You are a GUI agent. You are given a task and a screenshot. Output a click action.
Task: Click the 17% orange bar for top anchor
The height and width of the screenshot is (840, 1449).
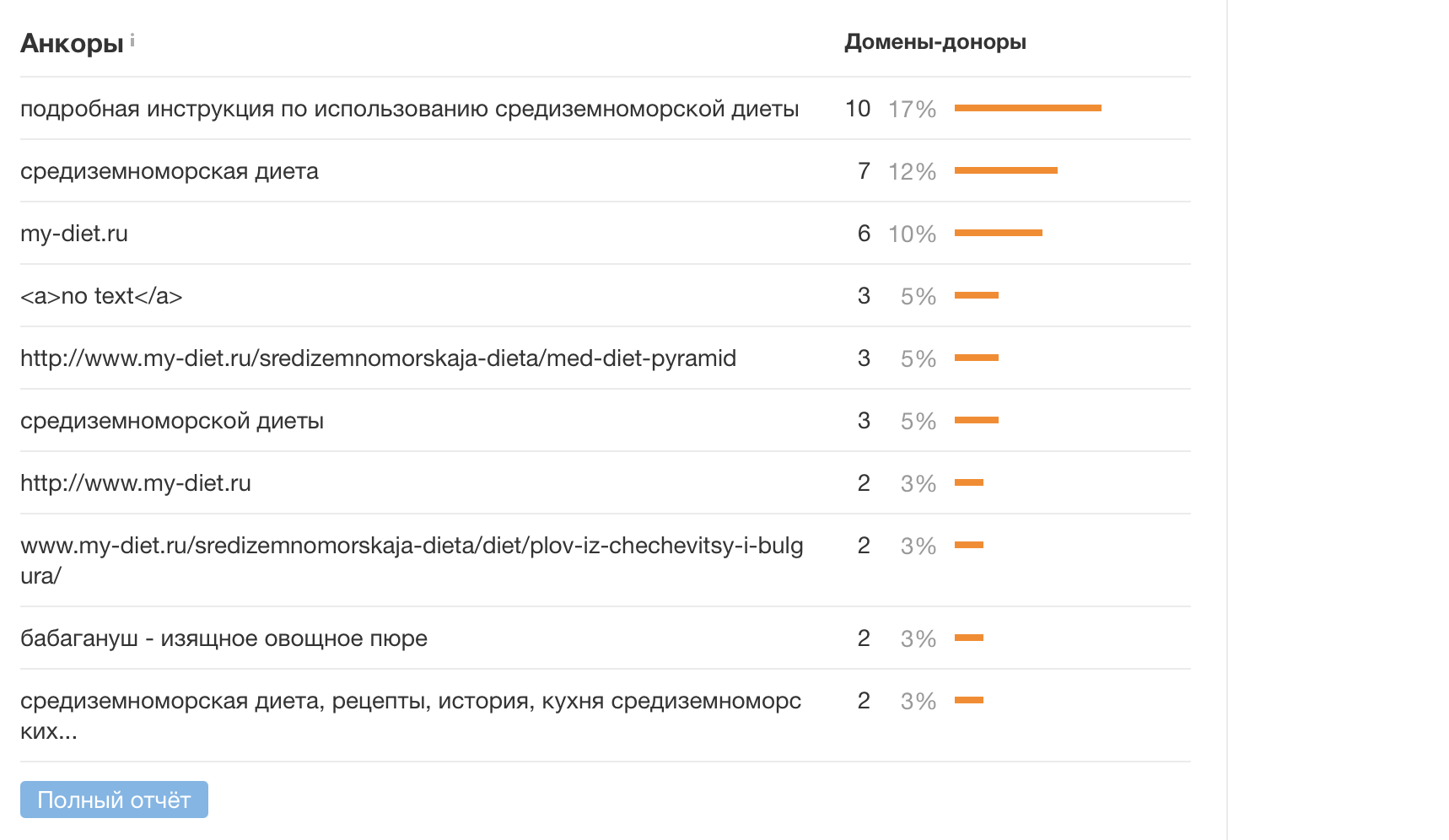pos(1027,108)
